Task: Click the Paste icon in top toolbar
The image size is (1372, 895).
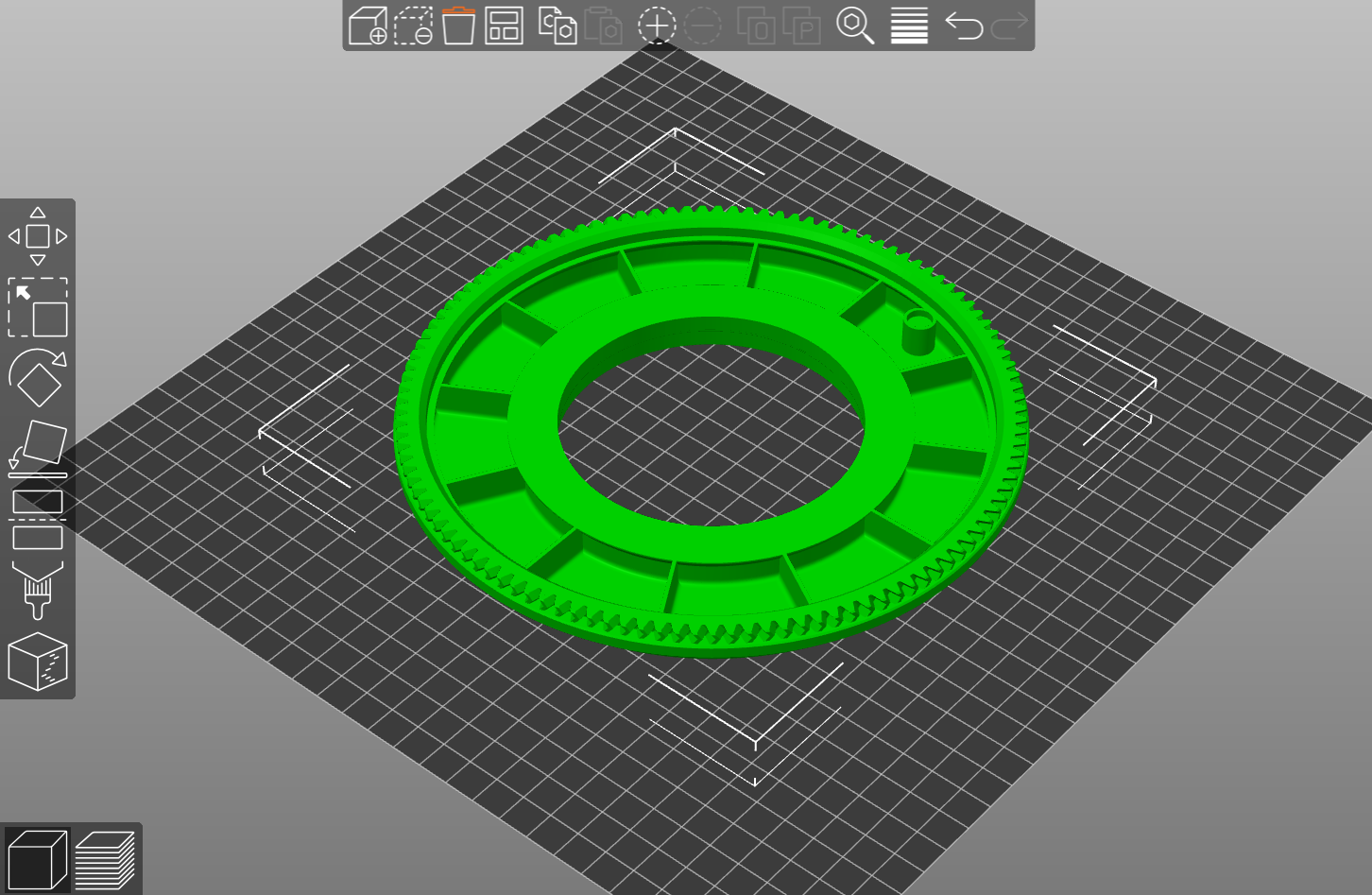Action: (x=603, y=26)
